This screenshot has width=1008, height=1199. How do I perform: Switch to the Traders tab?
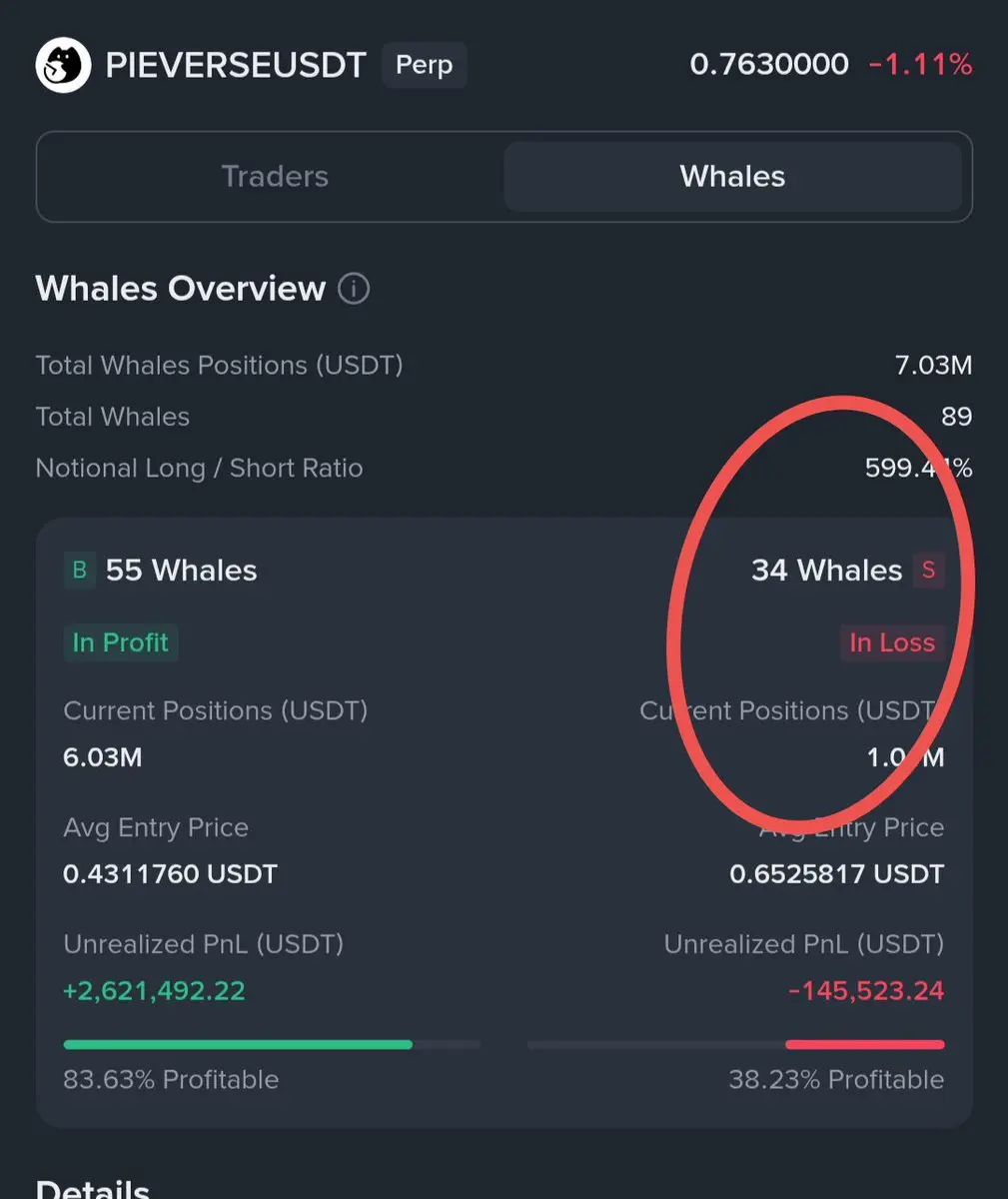(275, 177)
